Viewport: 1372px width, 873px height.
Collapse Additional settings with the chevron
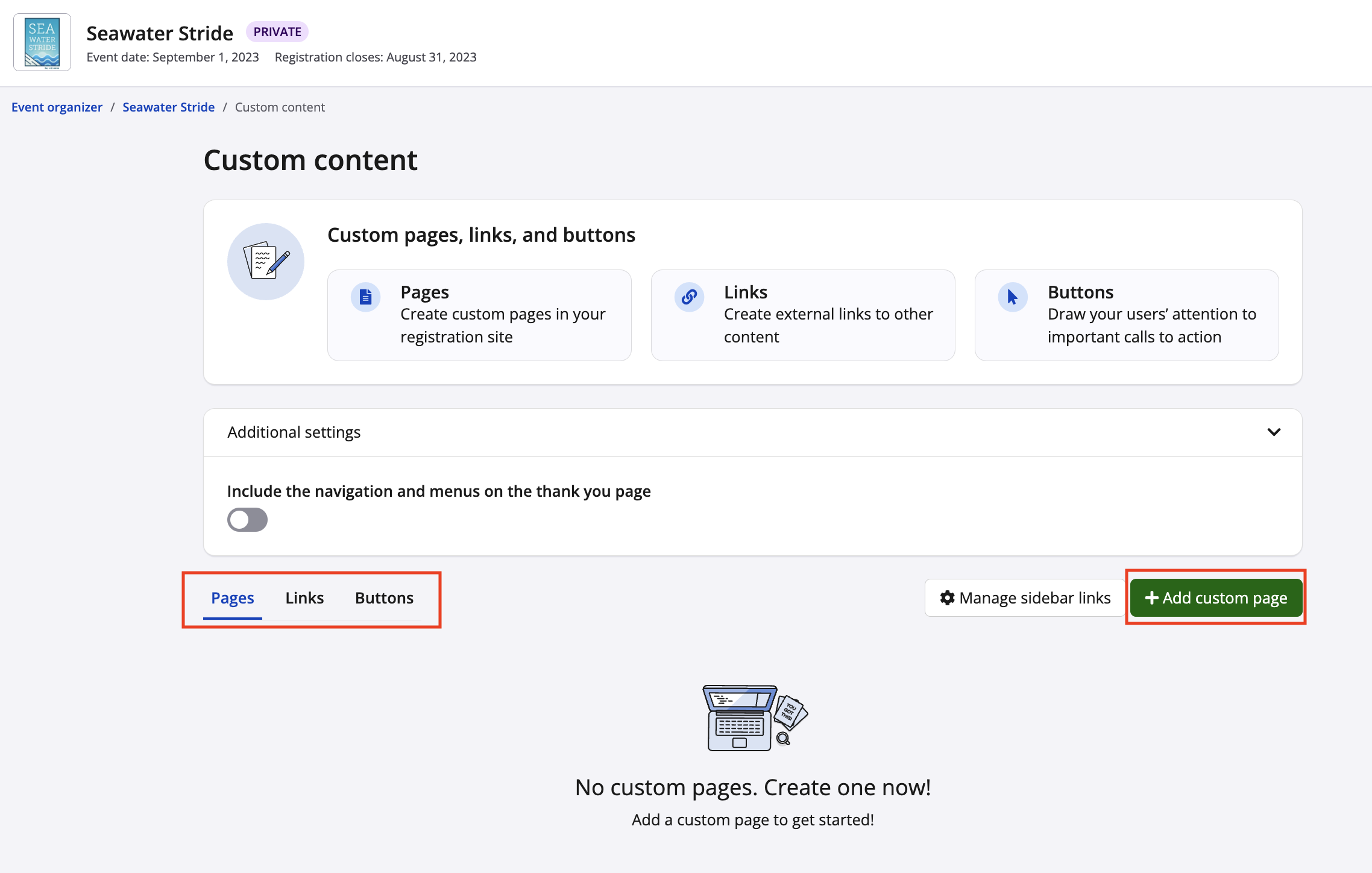(1273, 432)
